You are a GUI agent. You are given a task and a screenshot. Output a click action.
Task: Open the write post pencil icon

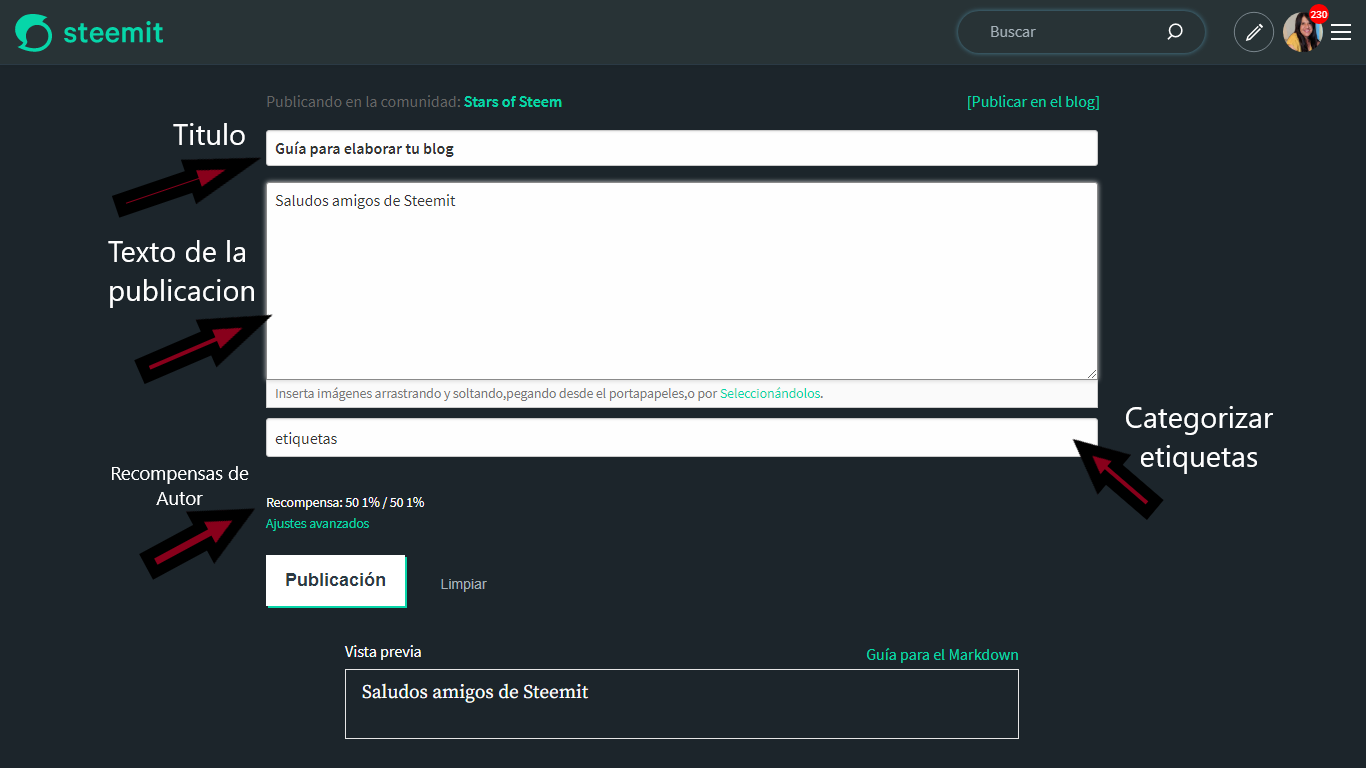1254,32
